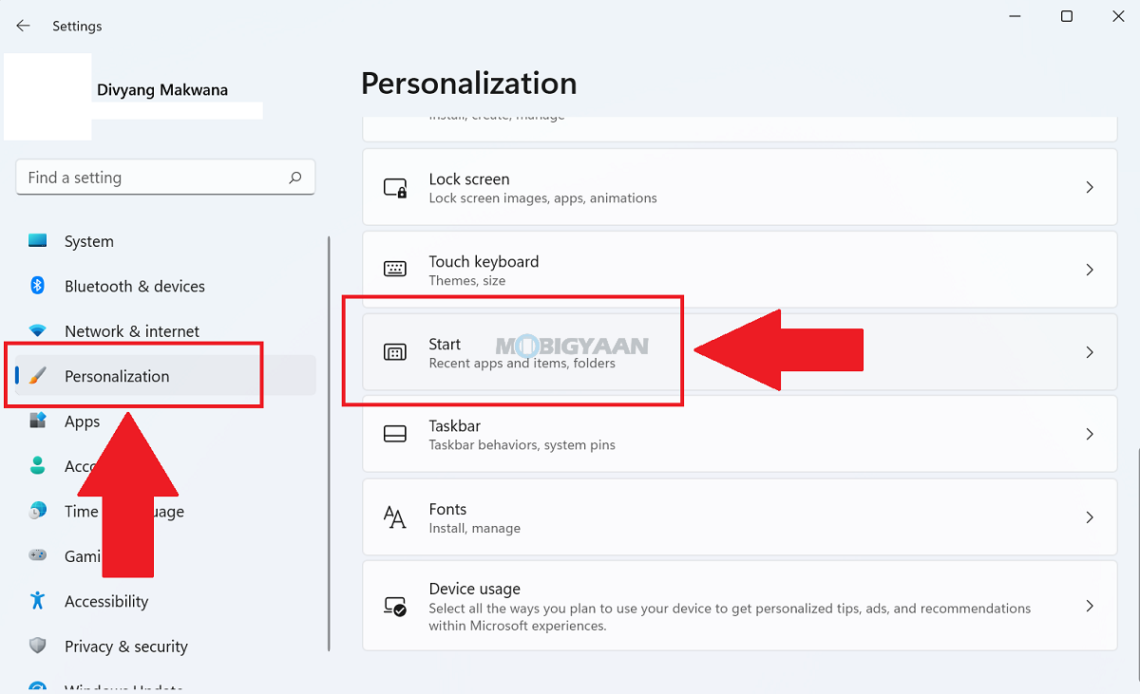The image size is (1140, 694).
Task: Open the Taskbar behaviors entry
Action: [x=738, y=434]
